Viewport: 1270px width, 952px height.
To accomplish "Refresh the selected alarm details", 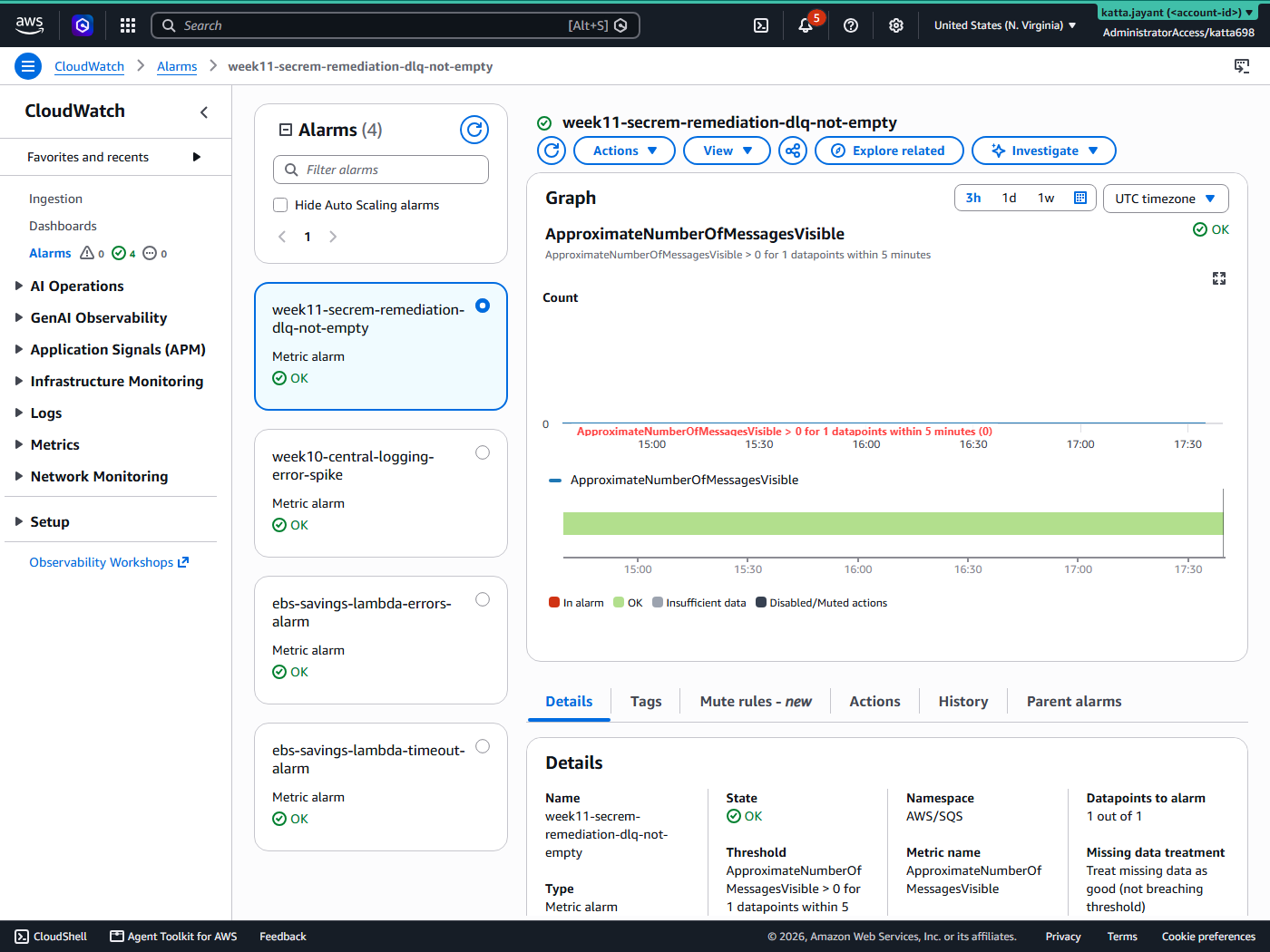I will [x=552, y=151].
